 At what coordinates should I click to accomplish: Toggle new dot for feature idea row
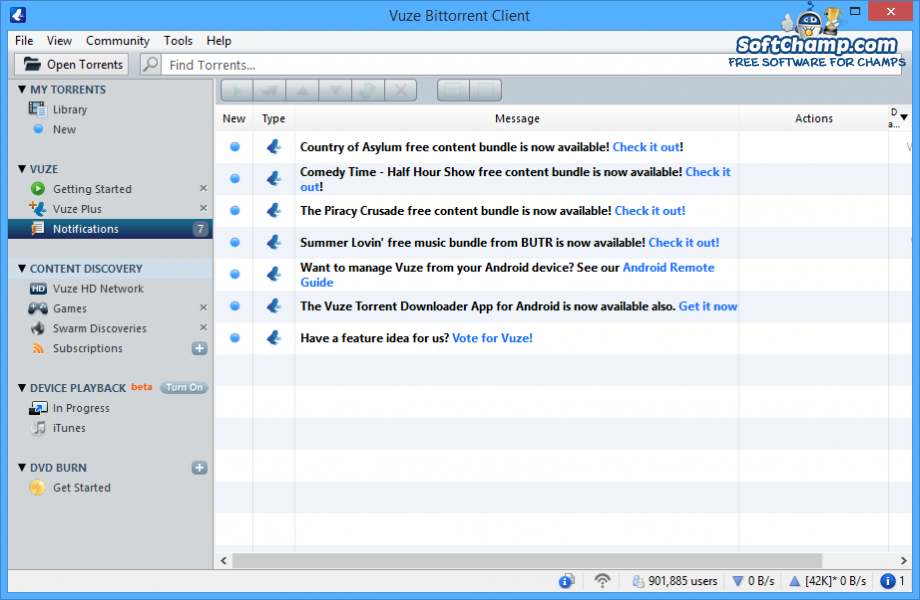(235, 338)
